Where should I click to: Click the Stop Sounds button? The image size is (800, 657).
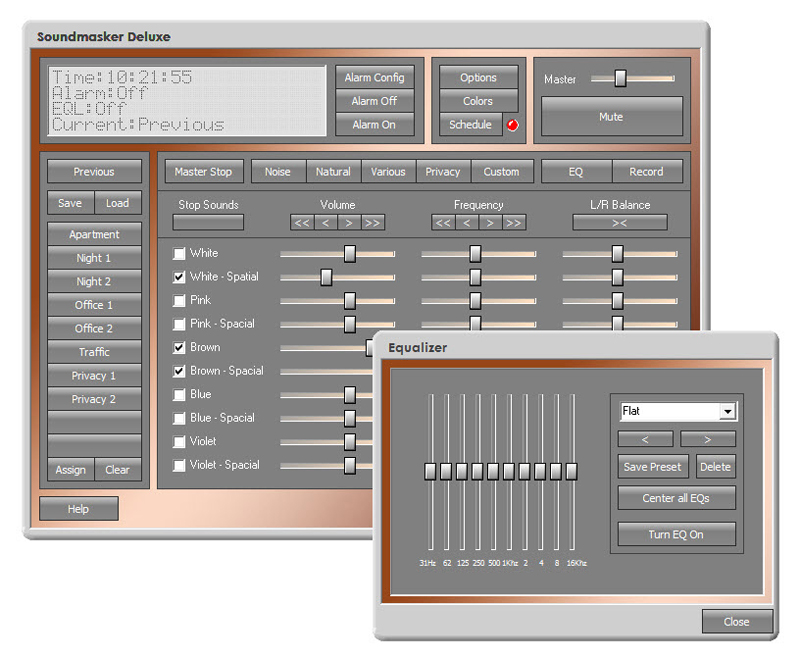208,223
